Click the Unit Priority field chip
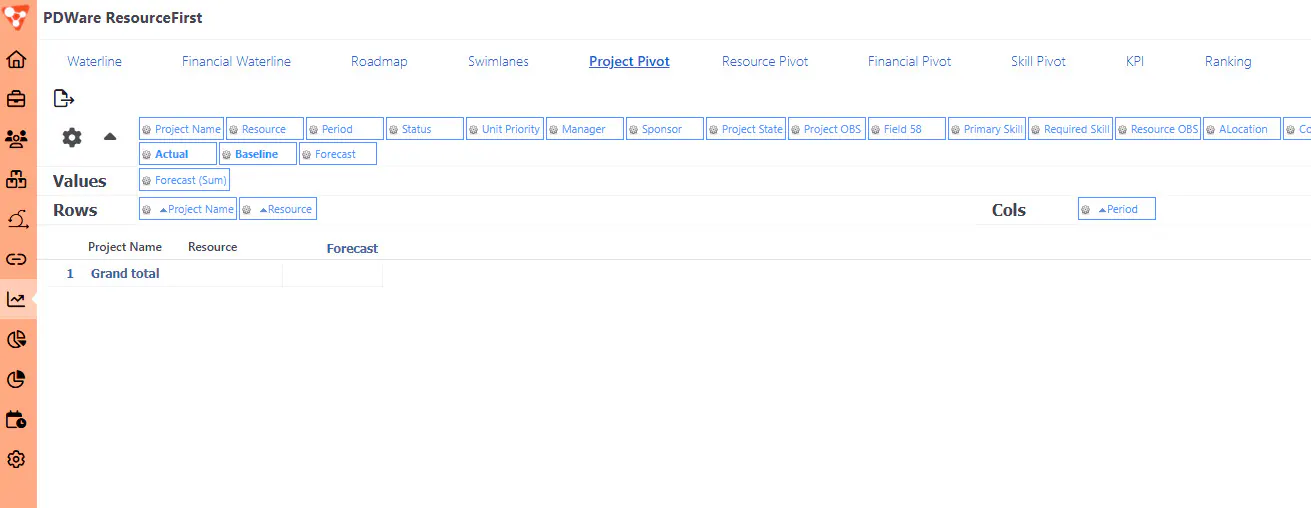This screenshot has width=1311, height=508. (x=505, y=129)
